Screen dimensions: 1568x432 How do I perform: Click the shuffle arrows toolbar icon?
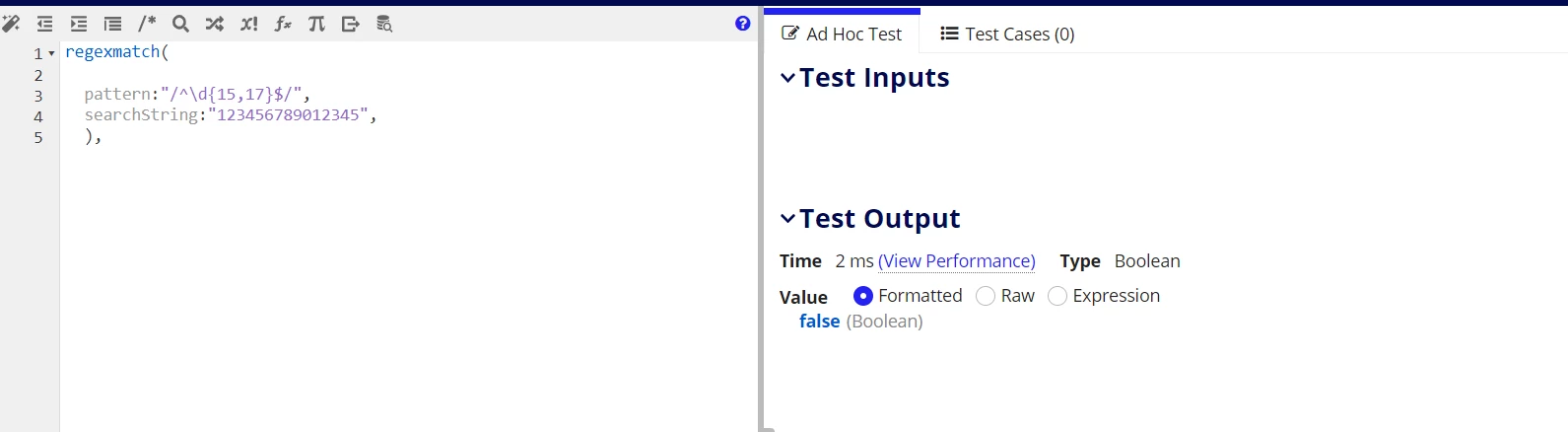click(214, 24)
